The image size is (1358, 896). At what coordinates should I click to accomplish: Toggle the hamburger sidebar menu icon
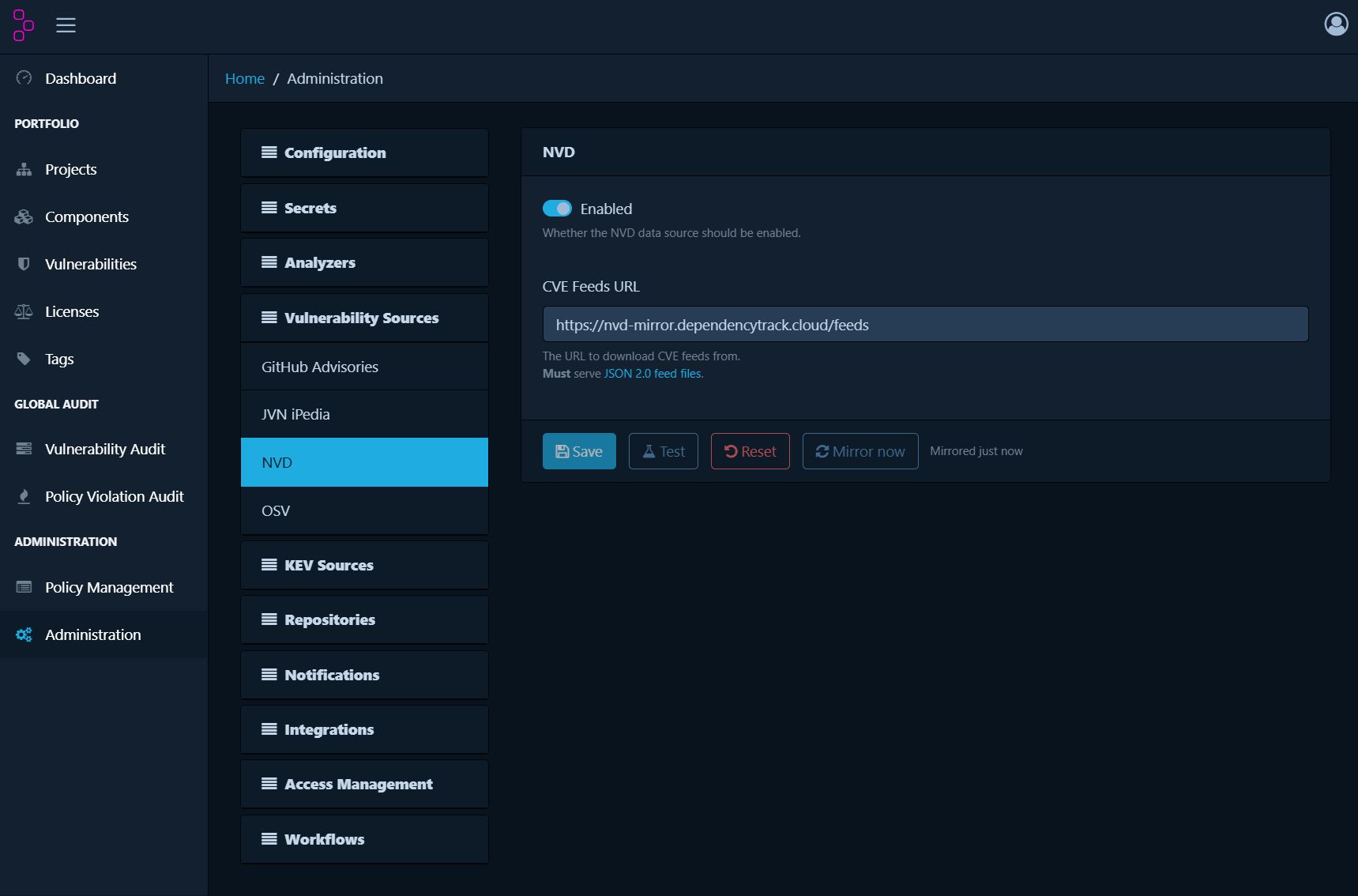coord(66,25)
